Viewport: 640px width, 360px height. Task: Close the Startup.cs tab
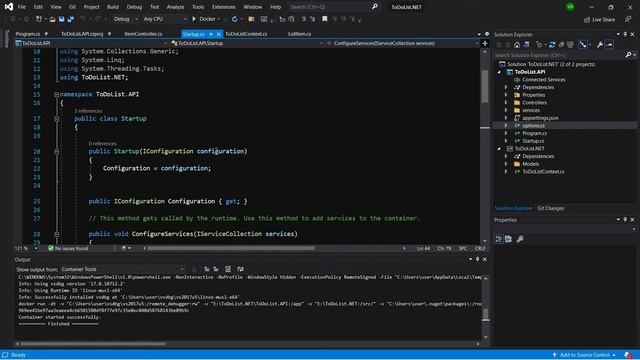[x=218, y=34]
